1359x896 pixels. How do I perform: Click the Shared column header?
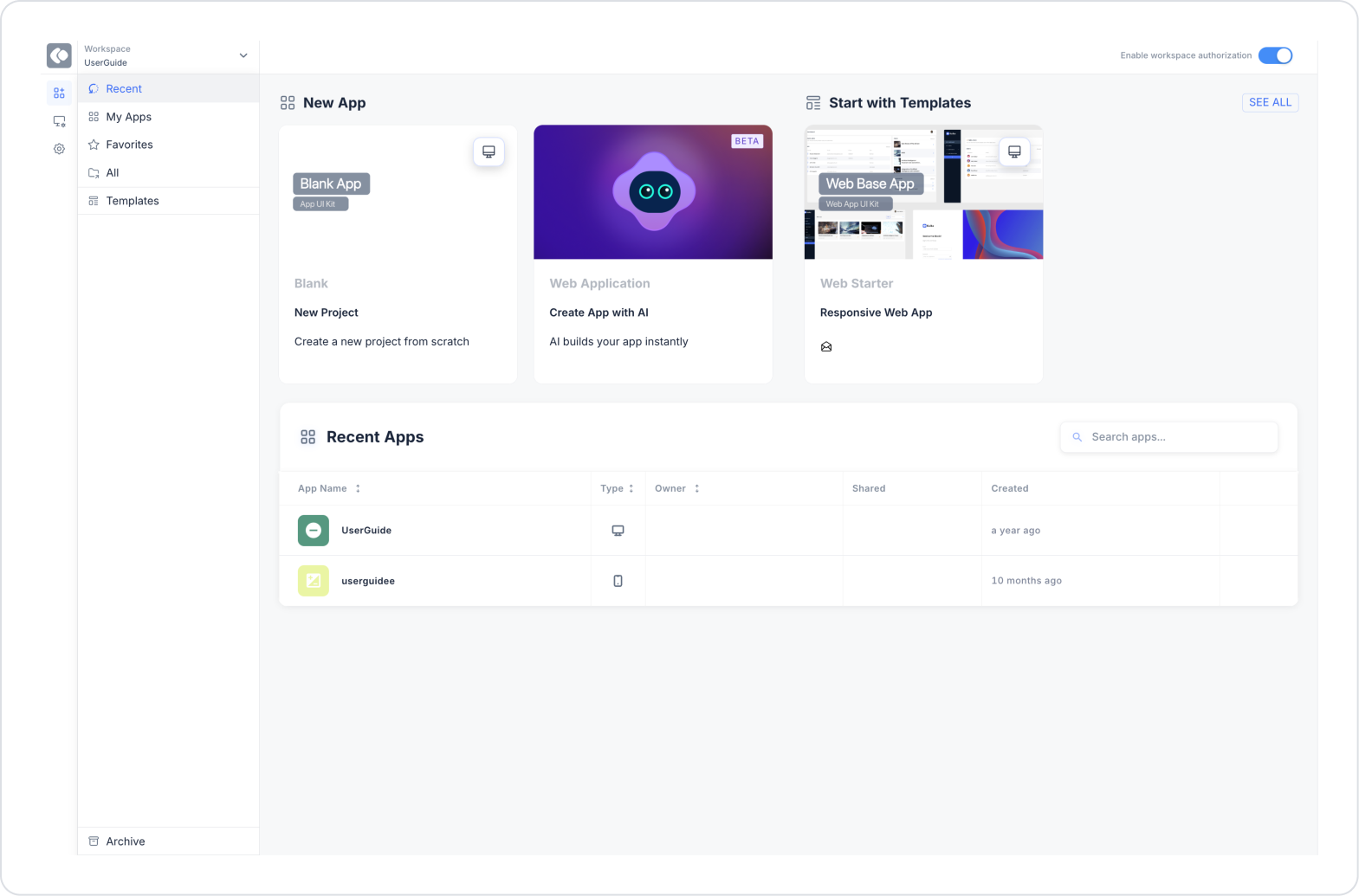point(869,488)
